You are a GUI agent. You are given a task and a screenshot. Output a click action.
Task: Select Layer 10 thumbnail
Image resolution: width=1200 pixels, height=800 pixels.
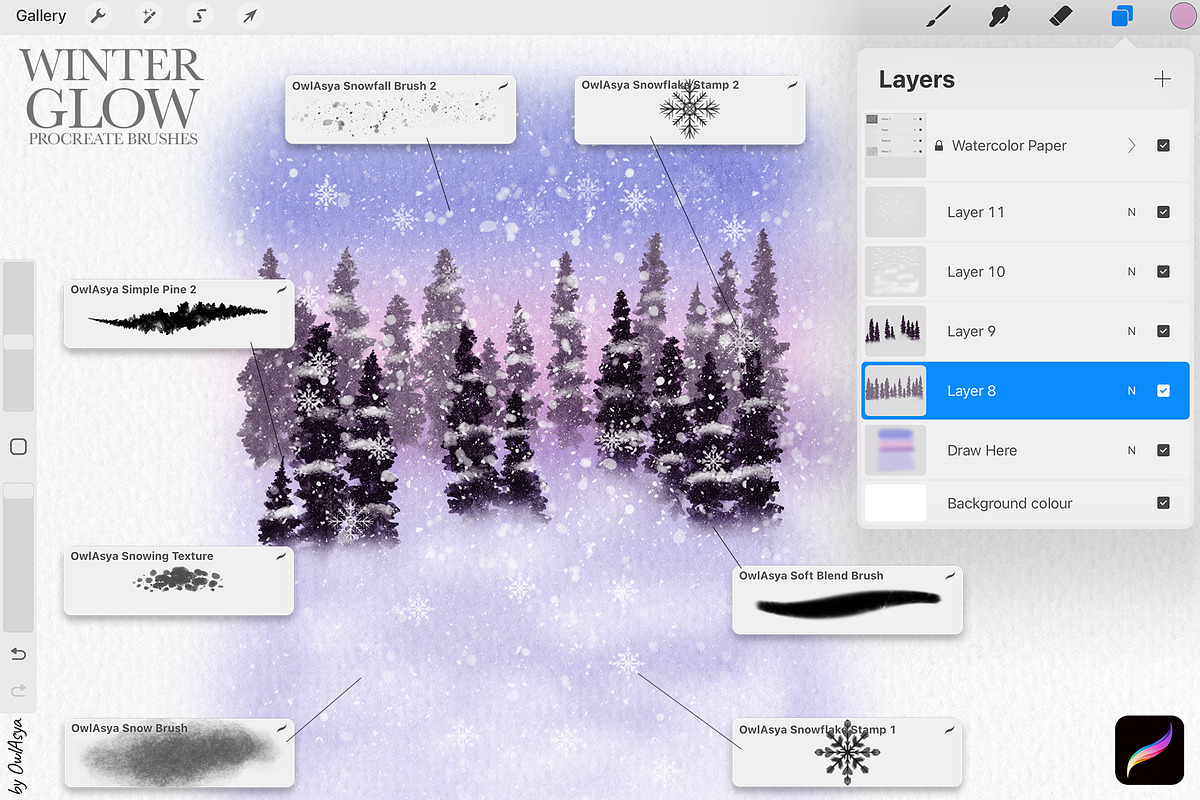[895, 271]
